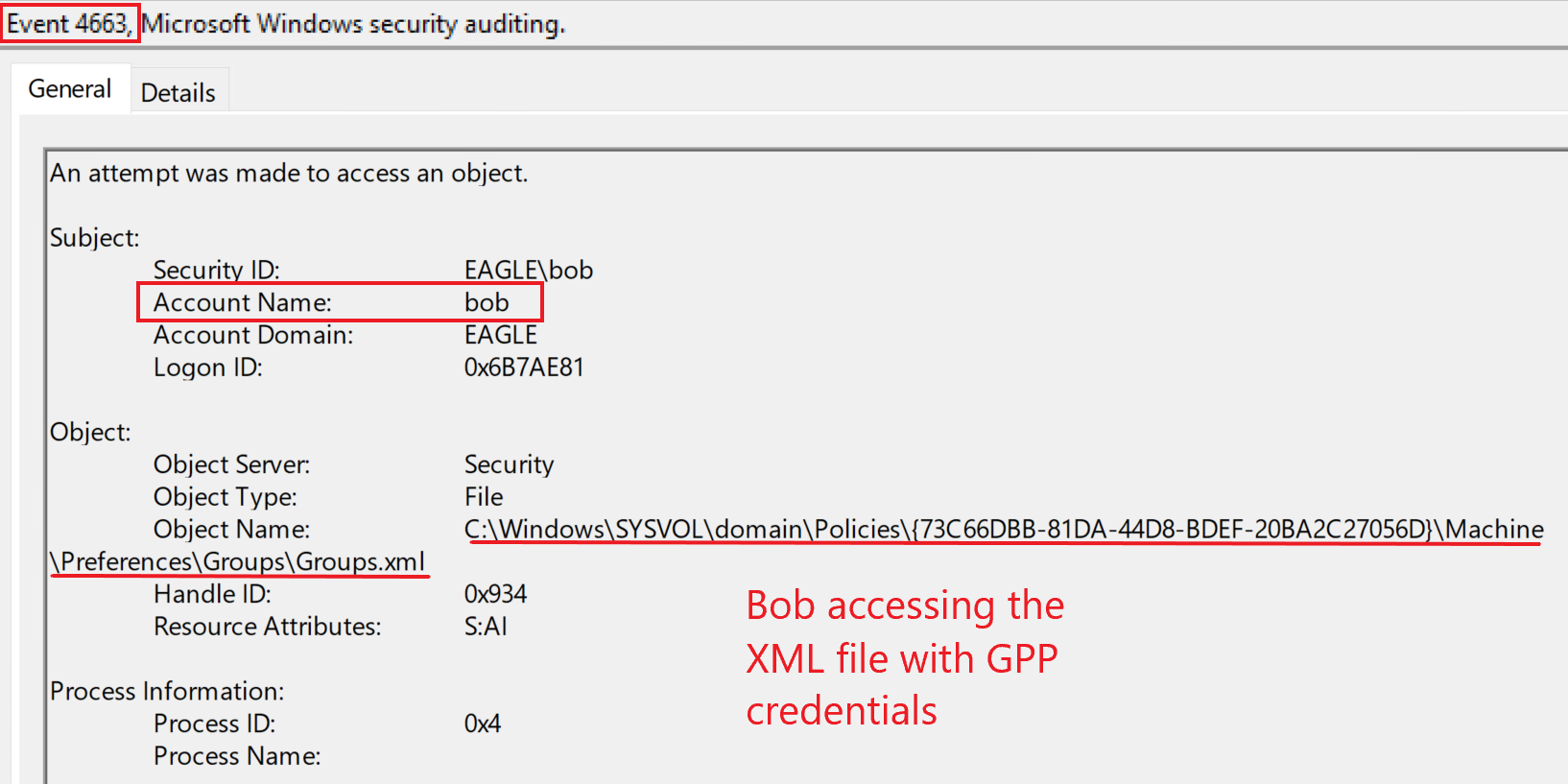Viewport: 1568px width, 784px height.
Task: Click the red 'Bob accessing the' annotation
Action: point(905,606)
